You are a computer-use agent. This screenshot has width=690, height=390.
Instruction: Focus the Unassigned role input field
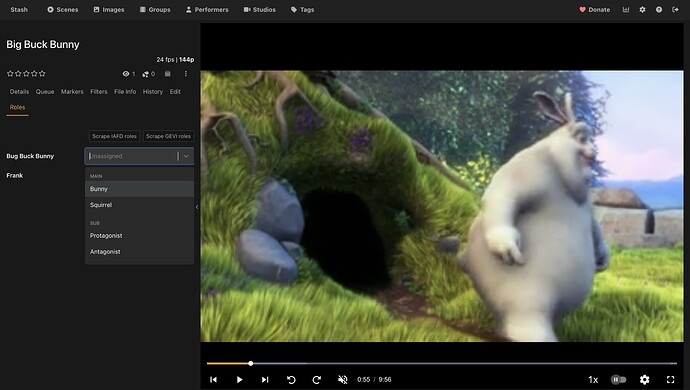point(132,156)
